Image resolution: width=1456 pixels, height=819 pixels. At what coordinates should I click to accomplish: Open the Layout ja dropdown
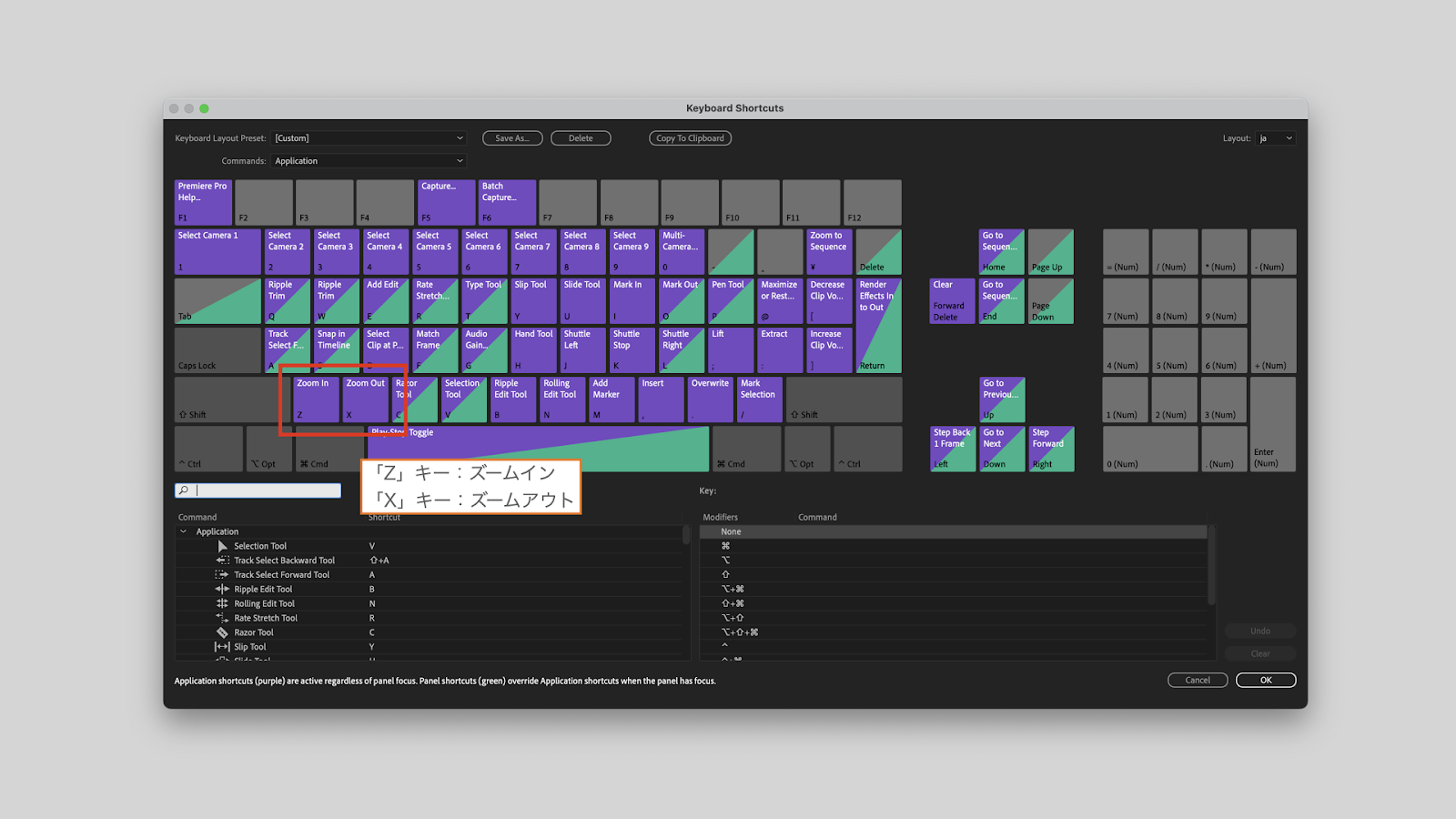(1275, 138)
